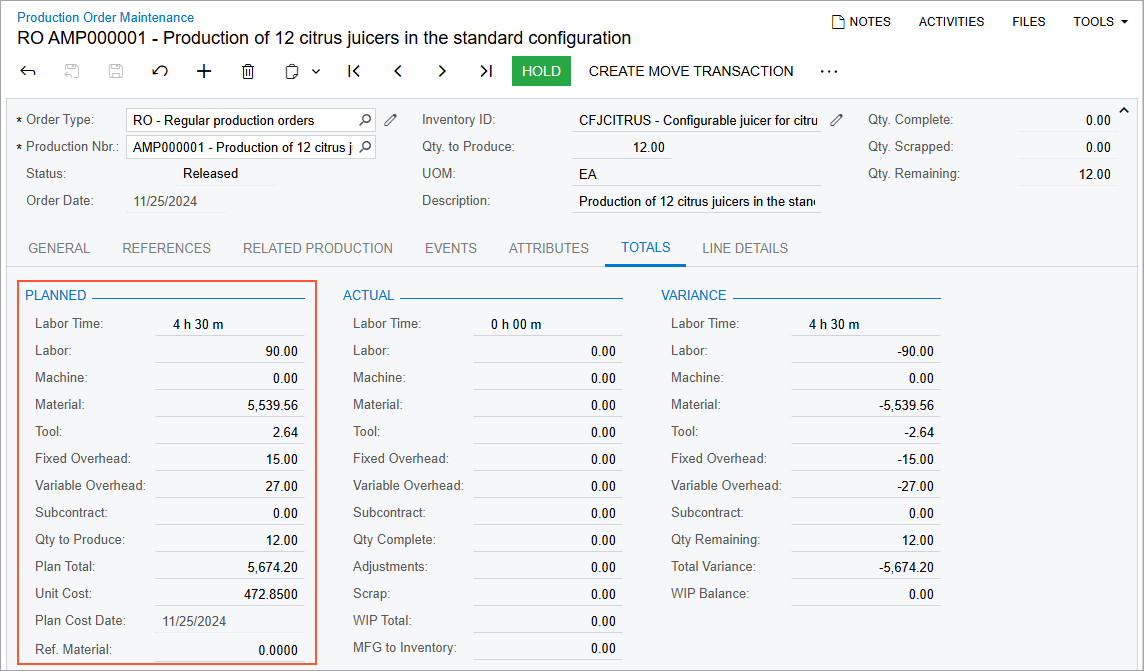The width and height of the screenshot is (1144, 671).
Task: Go to the first record
Action: (354, 71)
